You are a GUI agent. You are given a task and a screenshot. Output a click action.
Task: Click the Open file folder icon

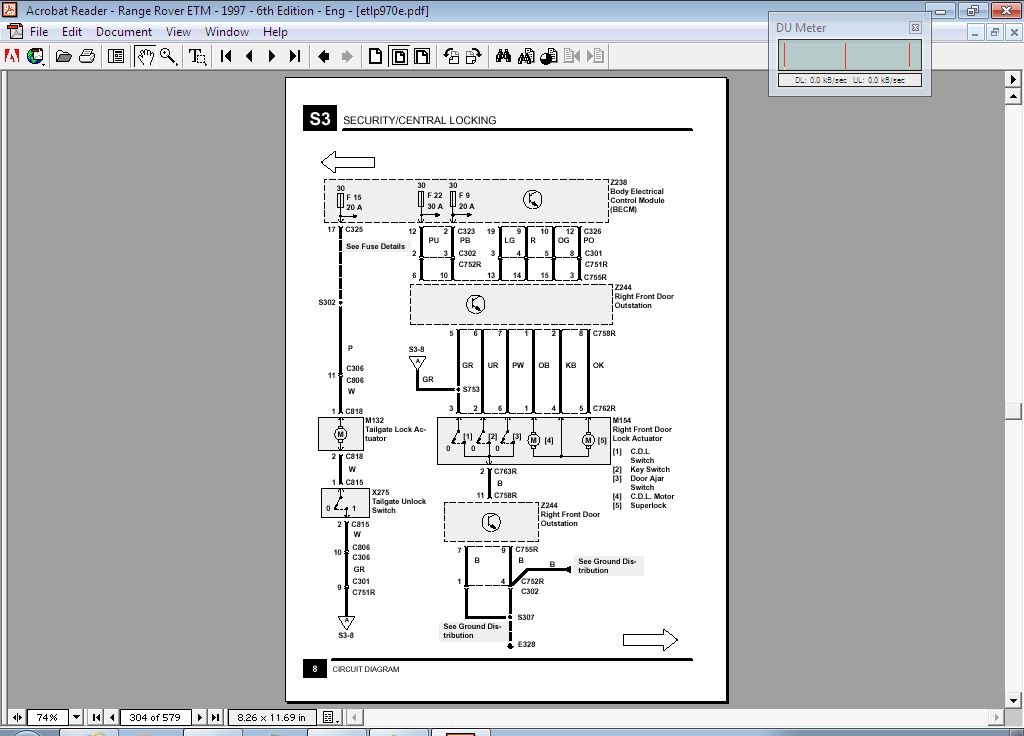63,56
